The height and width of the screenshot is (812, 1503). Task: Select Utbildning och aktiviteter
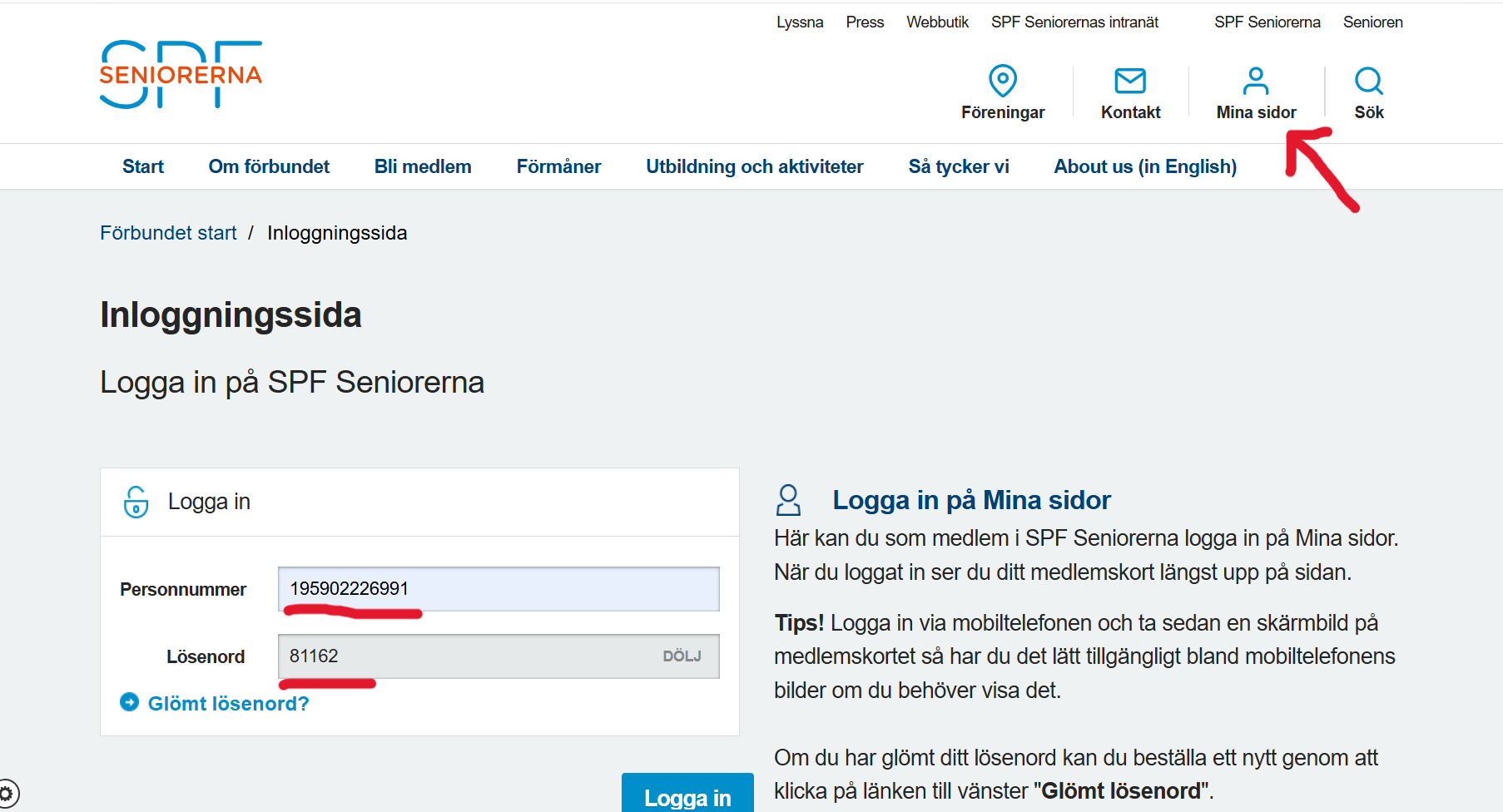(x=755, y=166)
